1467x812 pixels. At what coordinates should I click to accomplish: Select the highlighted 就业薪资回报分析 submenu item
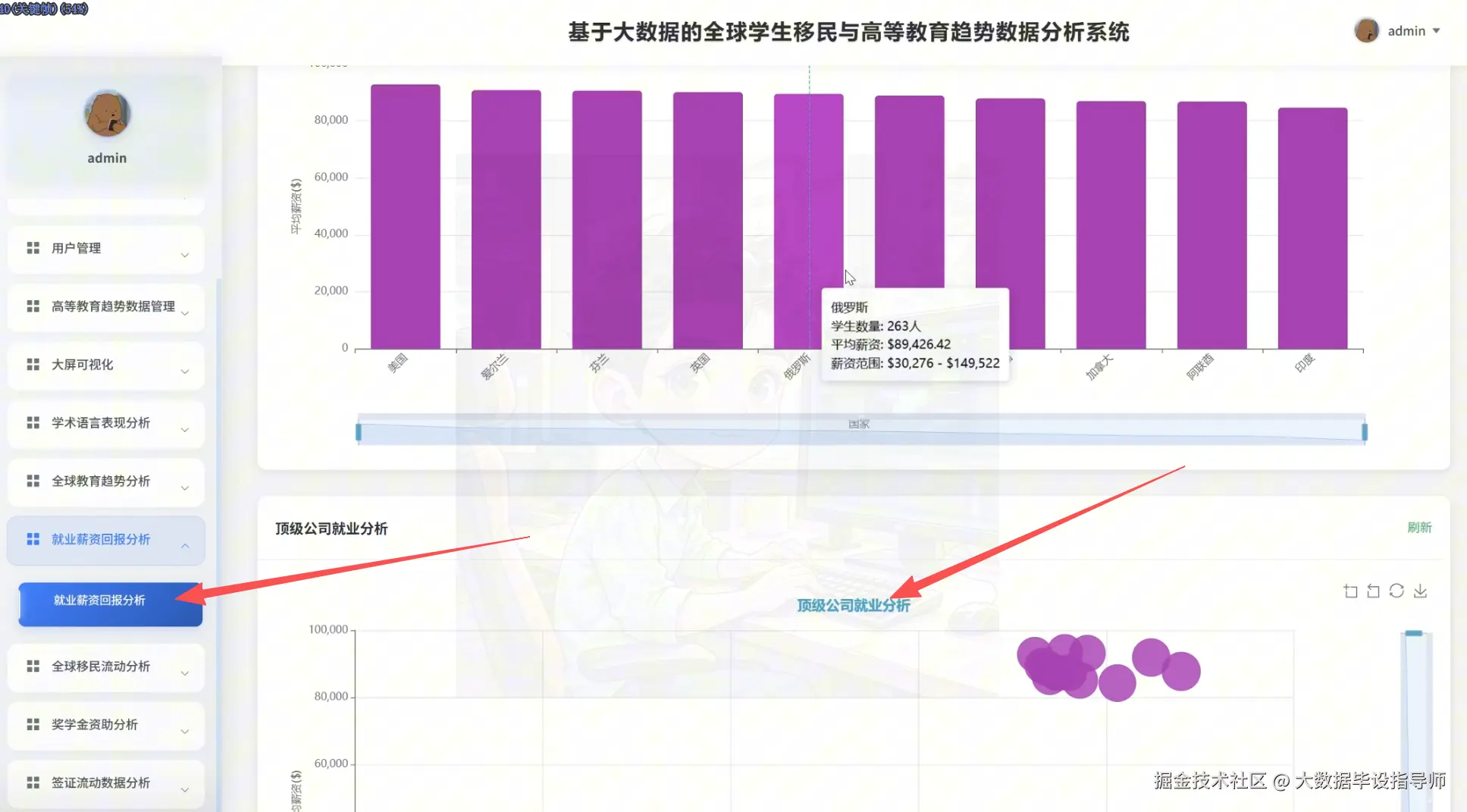[109, 600]
